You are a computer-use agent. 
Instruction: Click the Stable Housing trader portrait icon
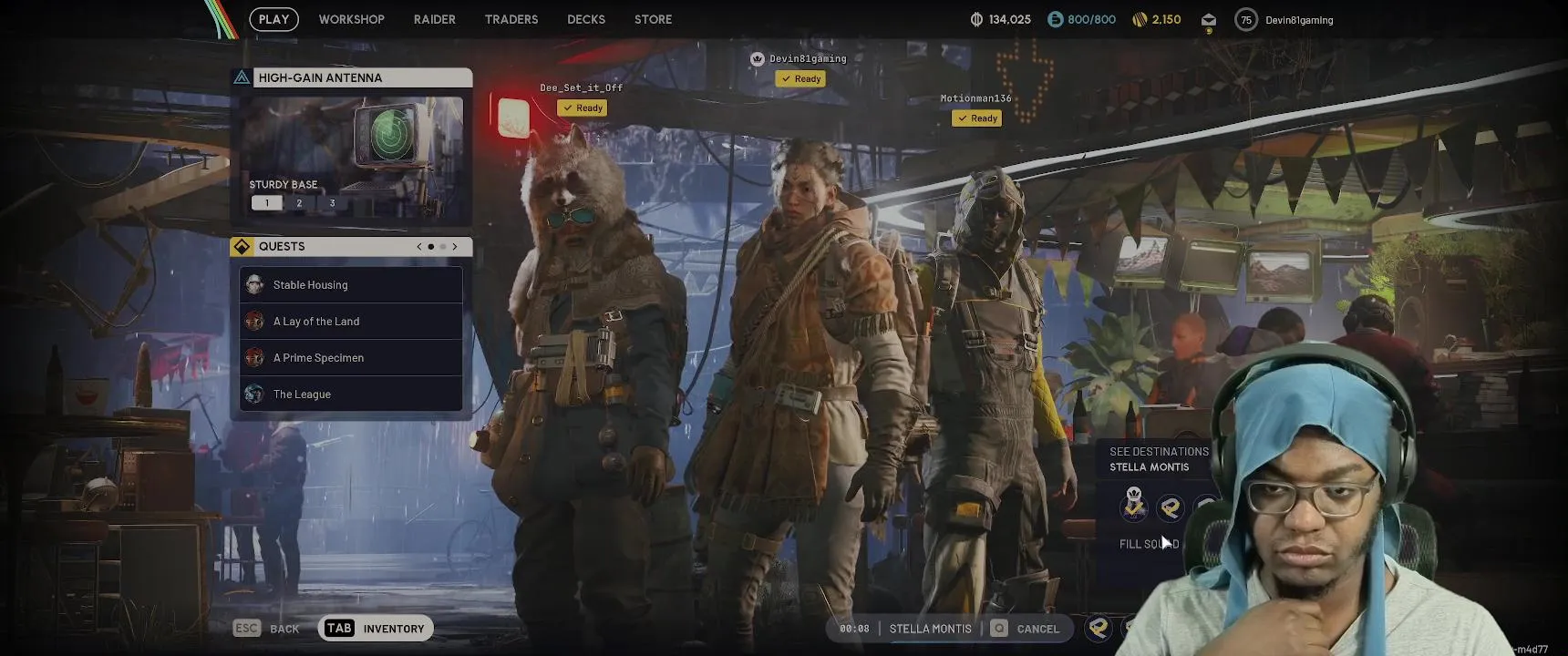coord(255,285)
